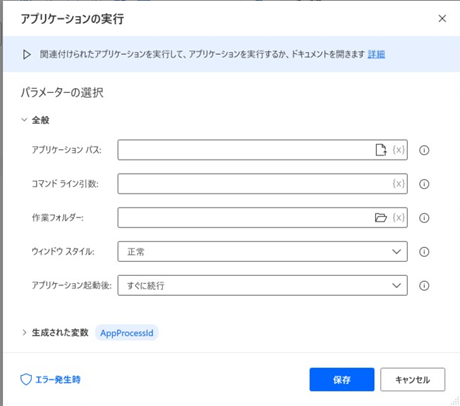
Task: Insert variable {x} in 作業フォルダー field
Action: coord(399,218)
